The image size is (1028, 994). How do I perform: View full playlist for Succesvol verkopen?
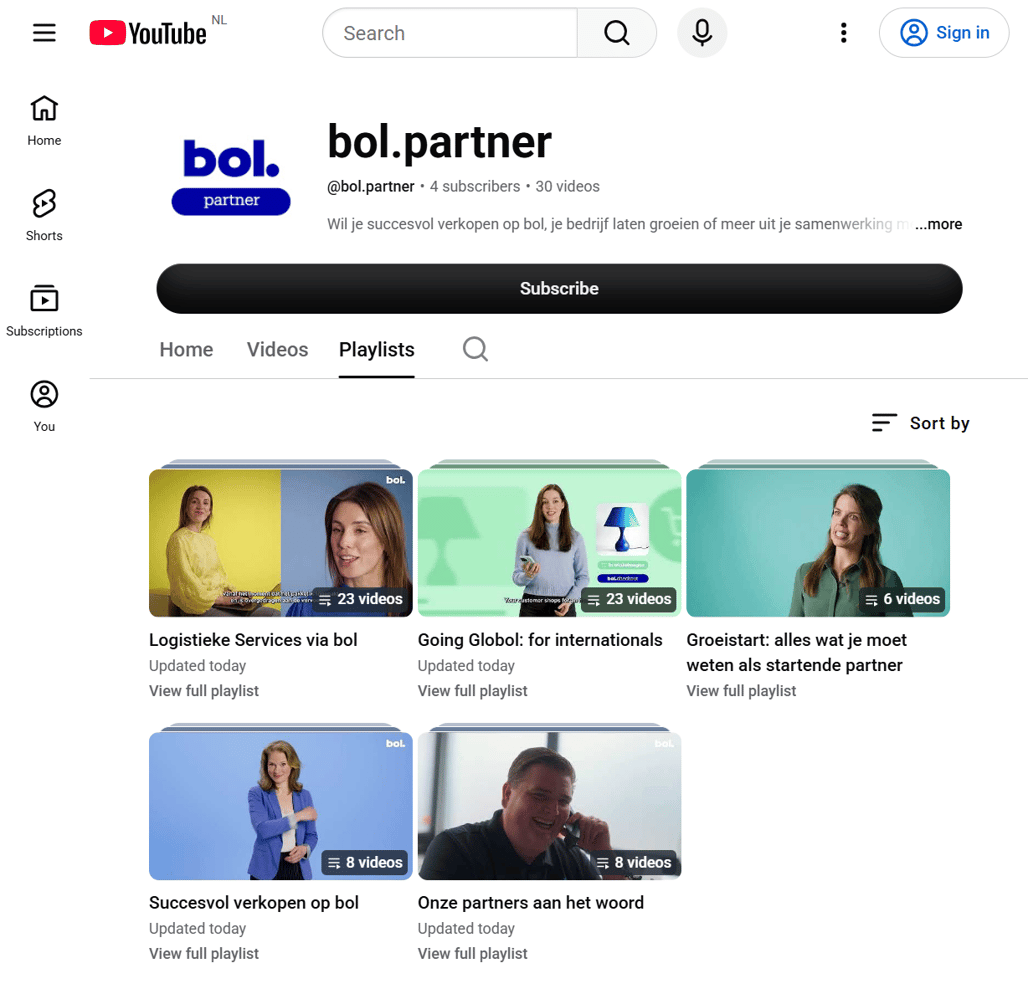(204, 954)
